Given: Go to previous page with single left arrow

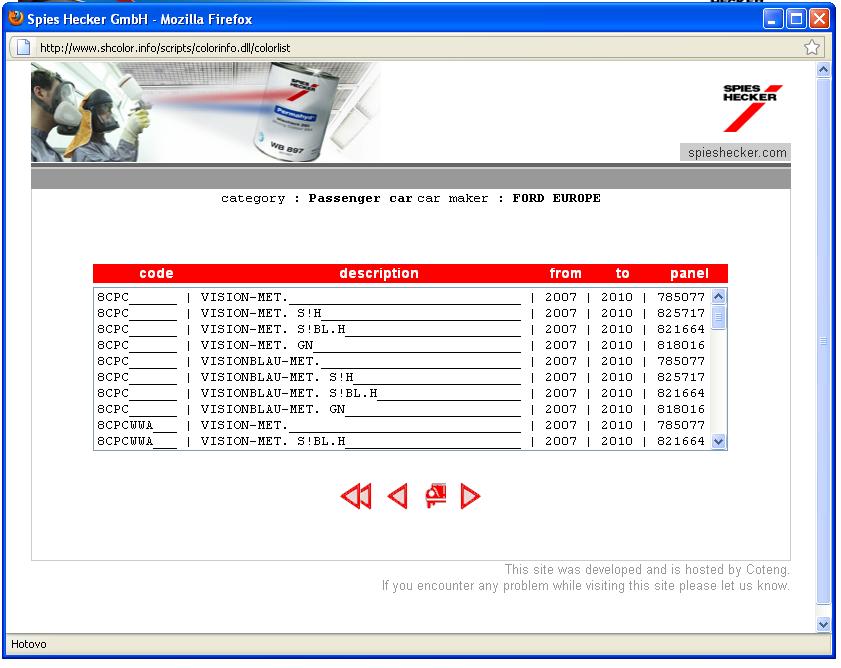Looking at the screenshot, I should [397, 496].
